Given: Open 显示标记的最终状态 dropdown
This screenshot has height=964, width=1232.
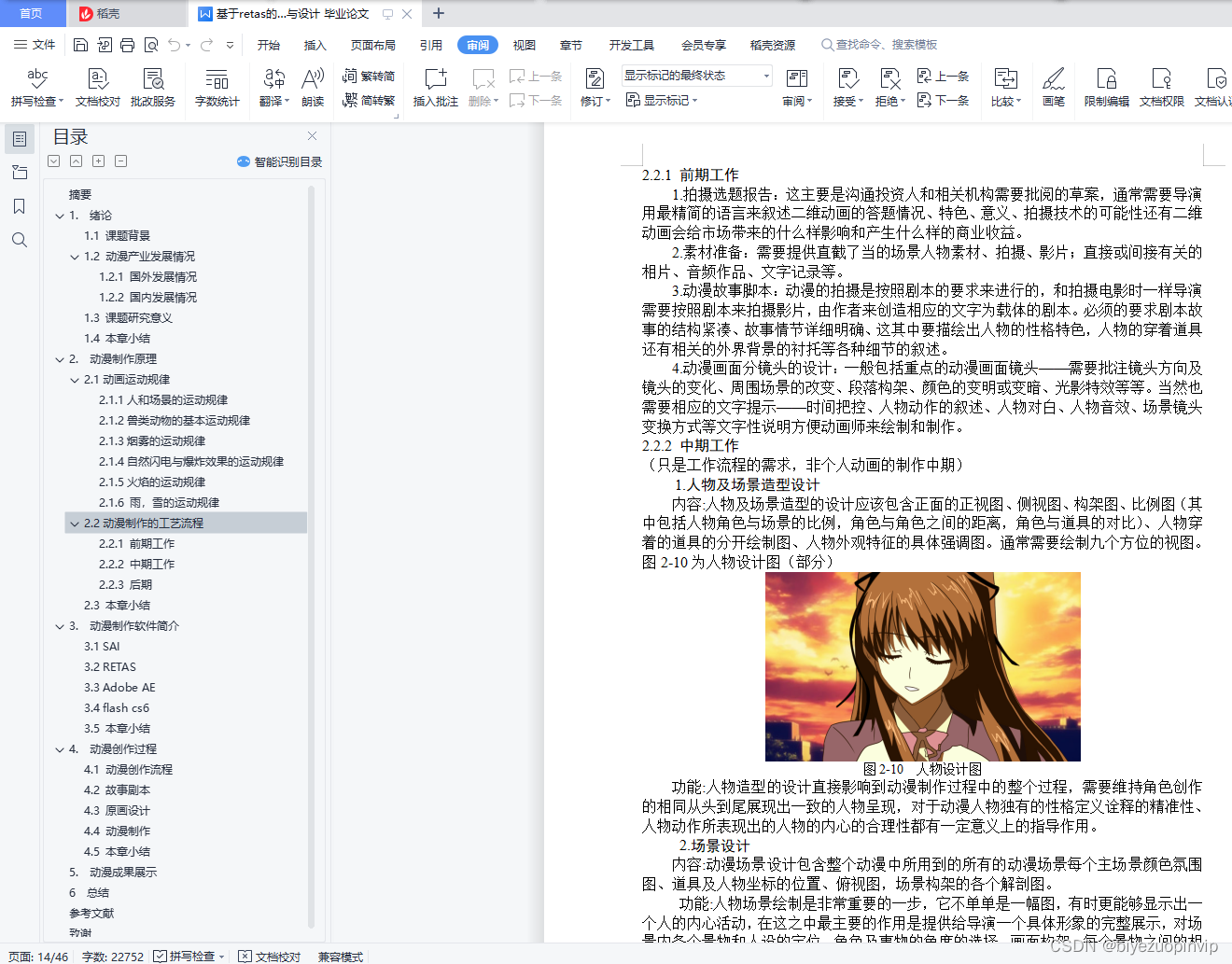Looking at the screenshot, I should 697,76.
